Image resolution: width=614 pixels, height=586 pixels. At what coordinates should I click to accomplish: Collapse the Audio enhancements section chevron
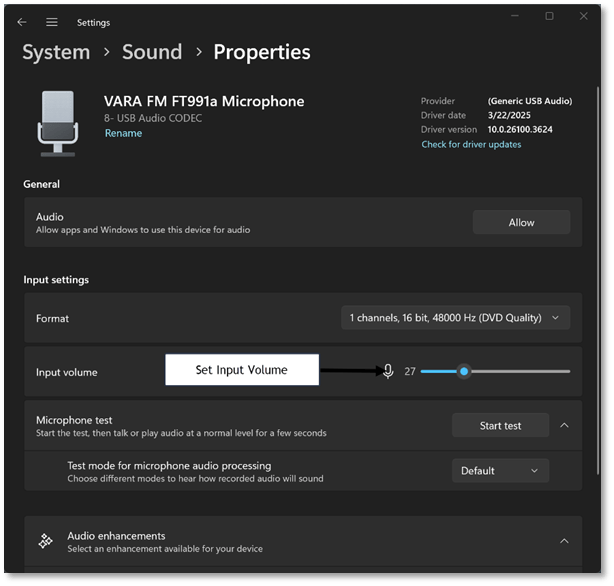click(x=564, y=541)
